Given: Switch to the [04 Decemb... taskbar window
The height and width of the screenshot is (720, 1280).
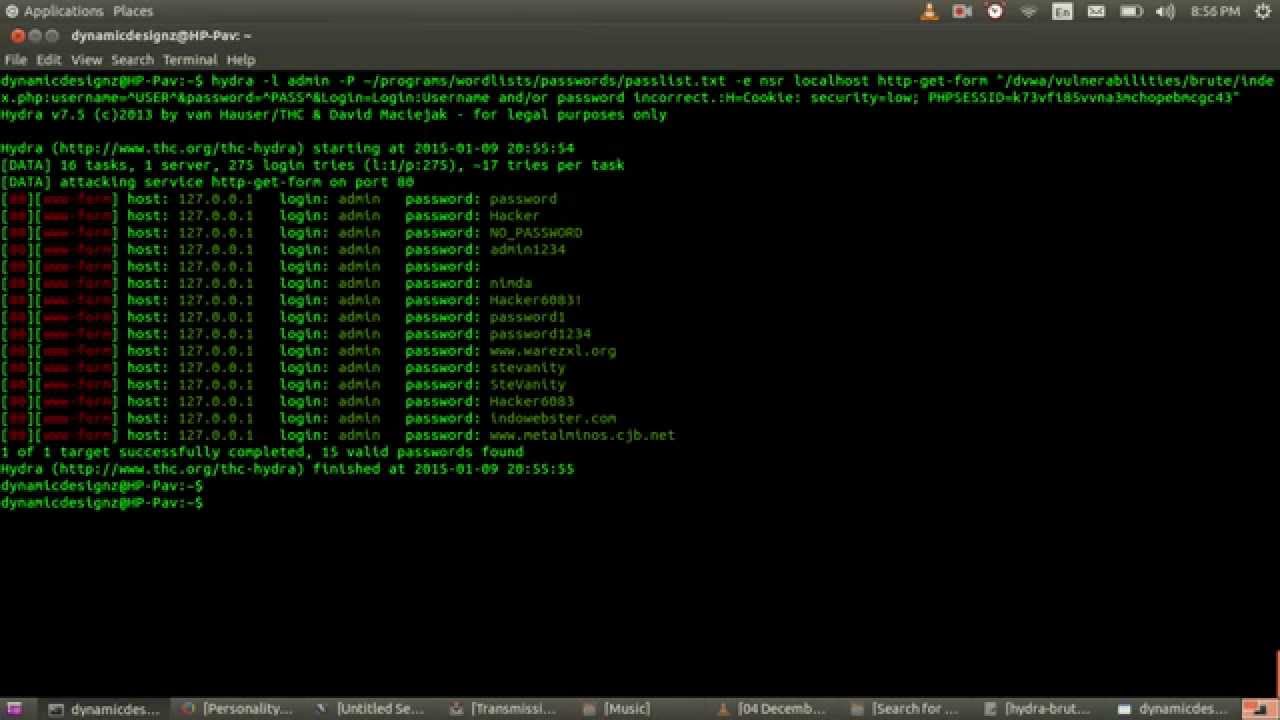Looking at the screenshot, I should [774, 709].
